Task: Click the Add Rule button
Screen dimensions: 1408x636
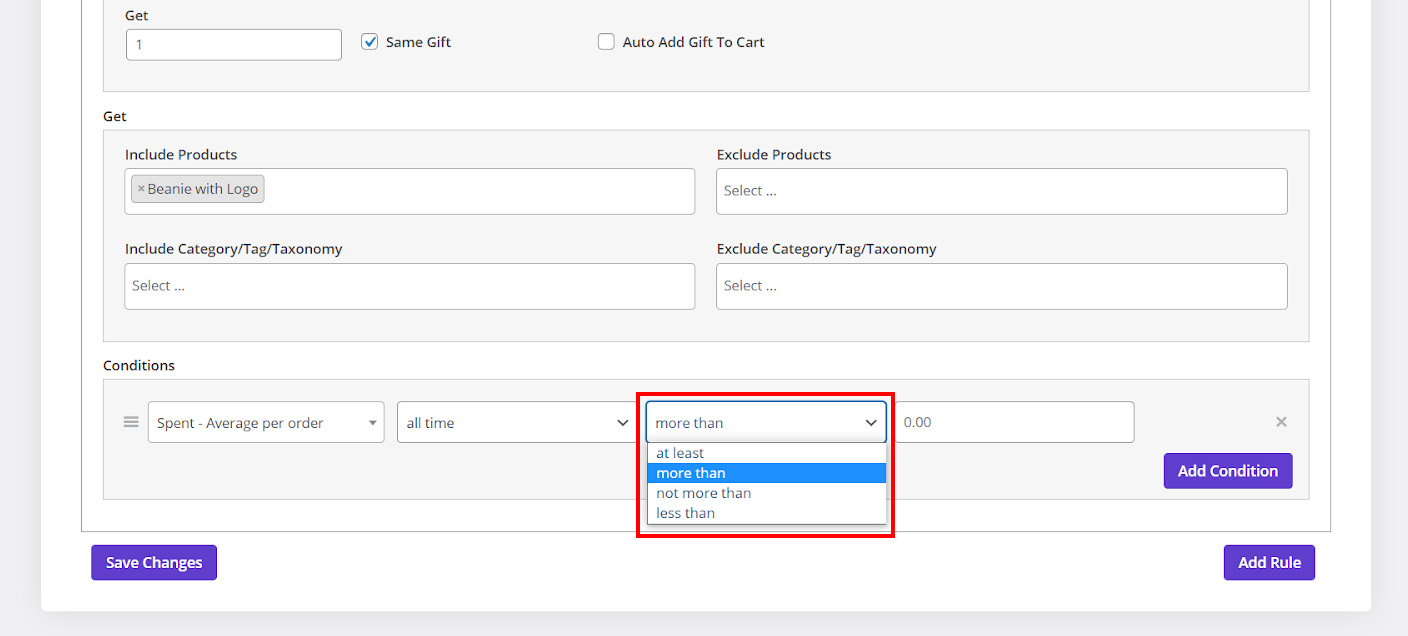Action: 1268,562
